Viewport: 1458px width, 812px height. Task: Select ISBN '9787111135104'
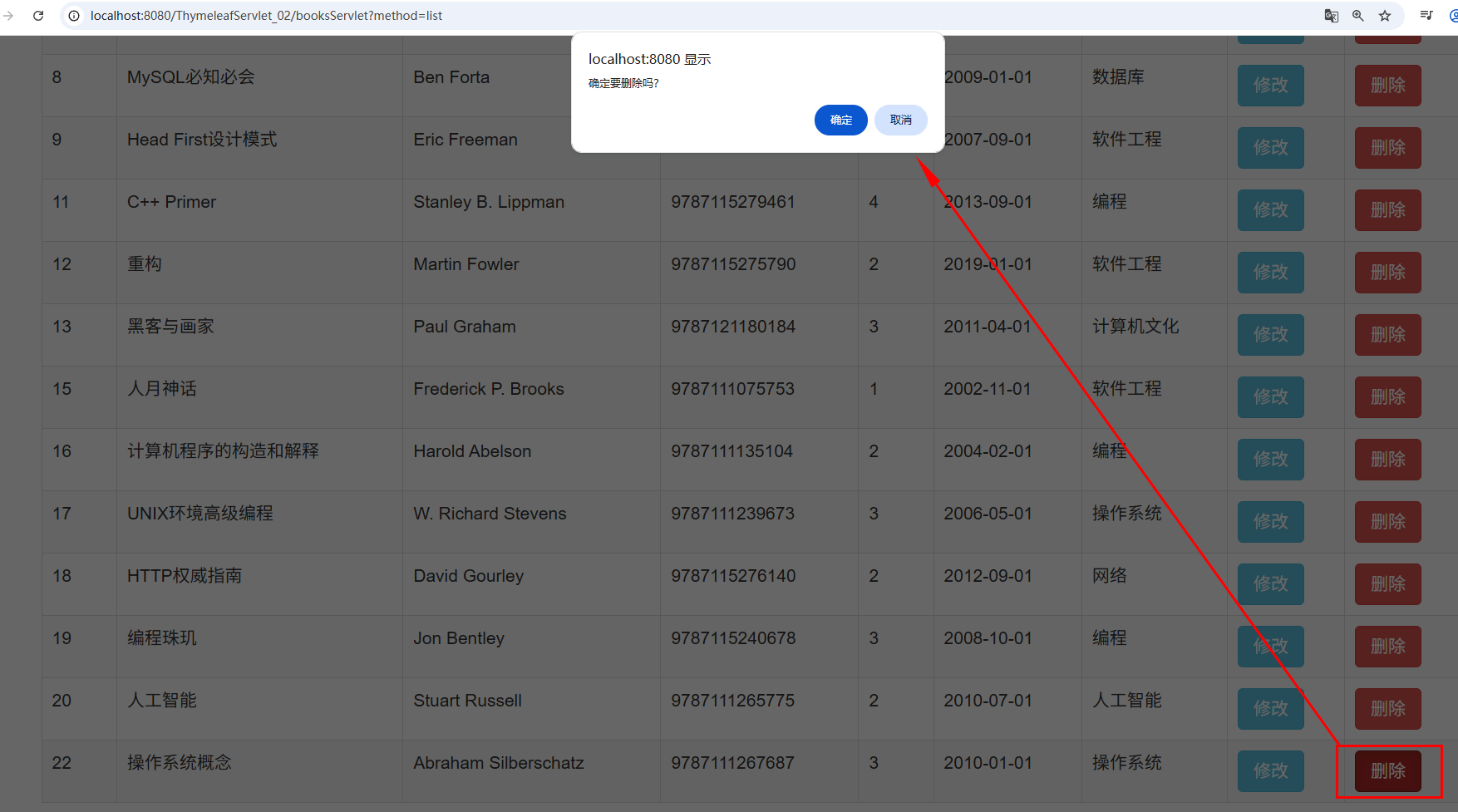point(732,451)
